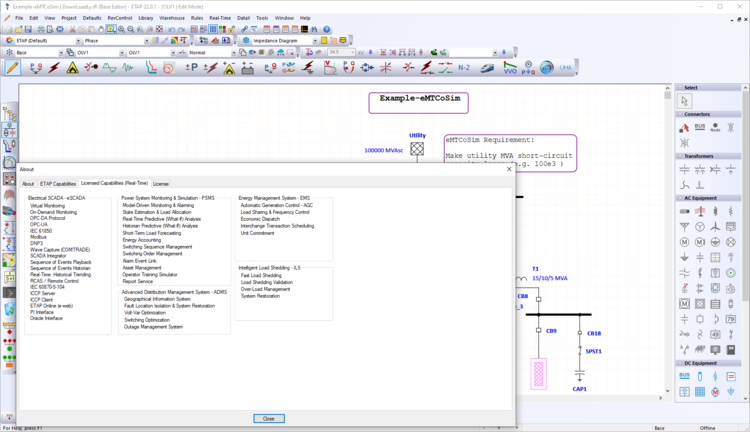The width and height of the screenshot is (750, 432).
Task: Click the UHA module icon
Action: (x=565, y=68)
